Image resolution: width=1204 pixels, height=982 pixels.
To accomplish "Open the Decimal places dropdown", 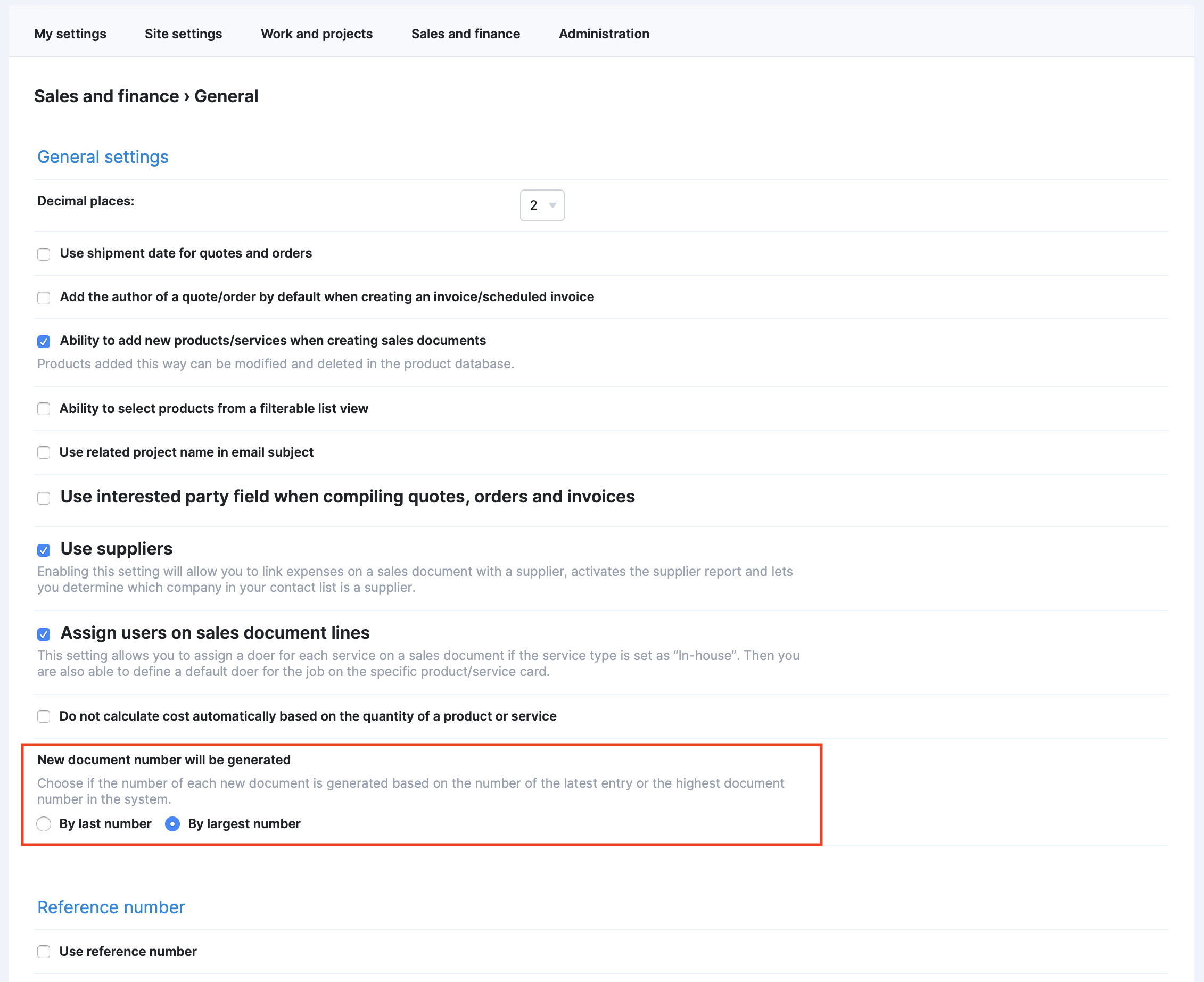I will point(541,205).
